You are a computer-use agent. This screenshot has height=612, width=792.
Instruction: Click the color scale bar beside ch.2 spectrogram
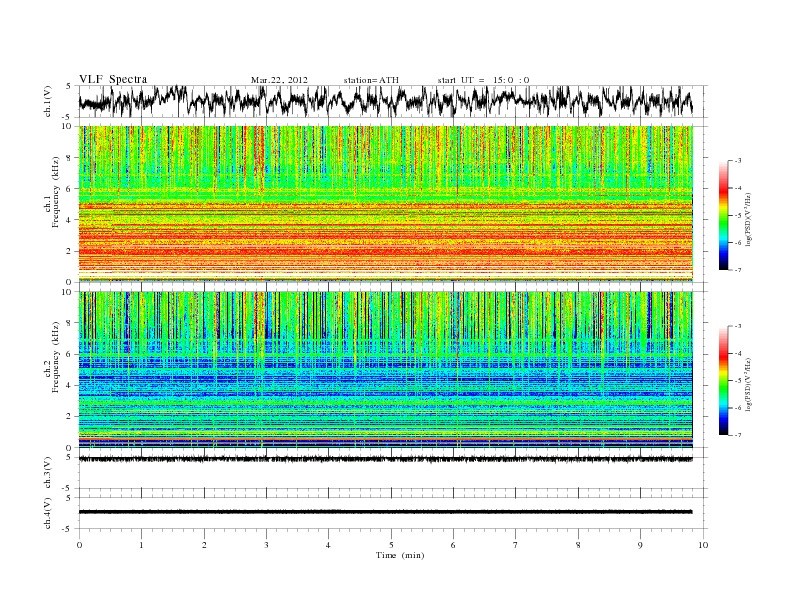click(723, 380)
